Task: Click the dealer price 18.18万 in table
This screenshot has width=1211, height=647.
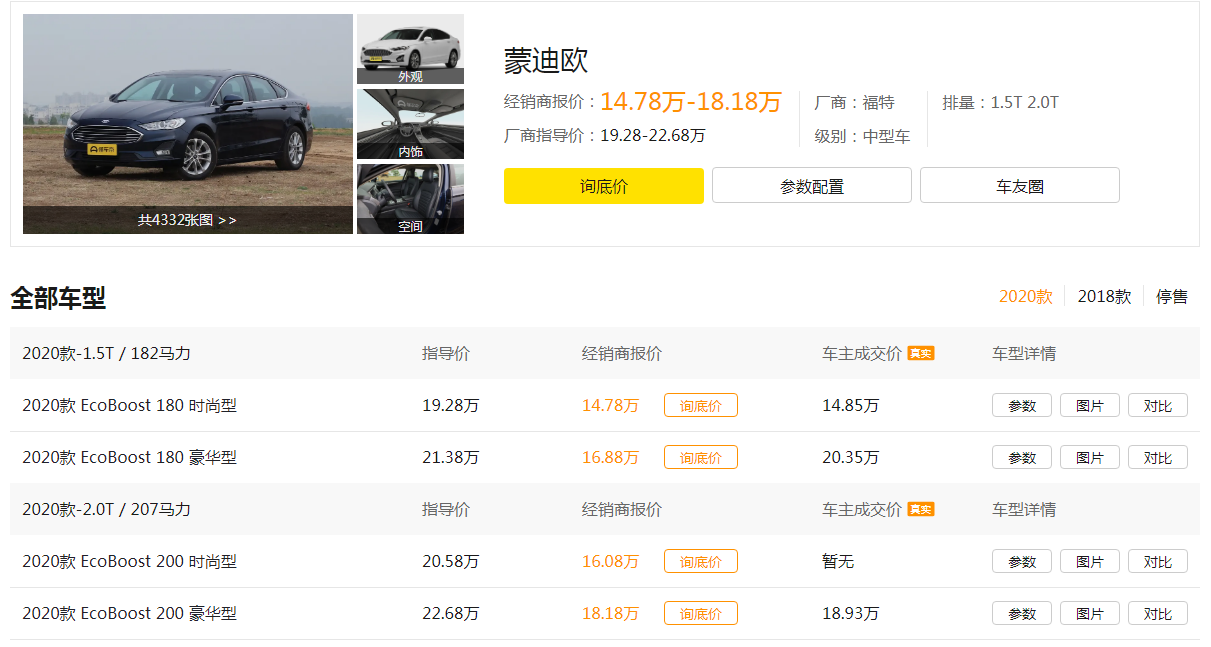Action: 610,614
